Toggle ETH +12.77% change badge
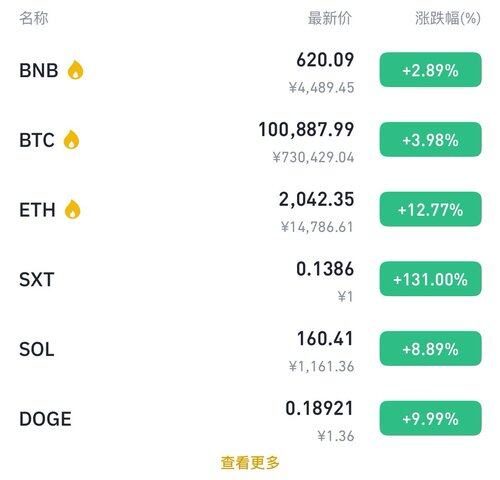The width and height of the screenshot is (500, 480). (x=430, y=209)
